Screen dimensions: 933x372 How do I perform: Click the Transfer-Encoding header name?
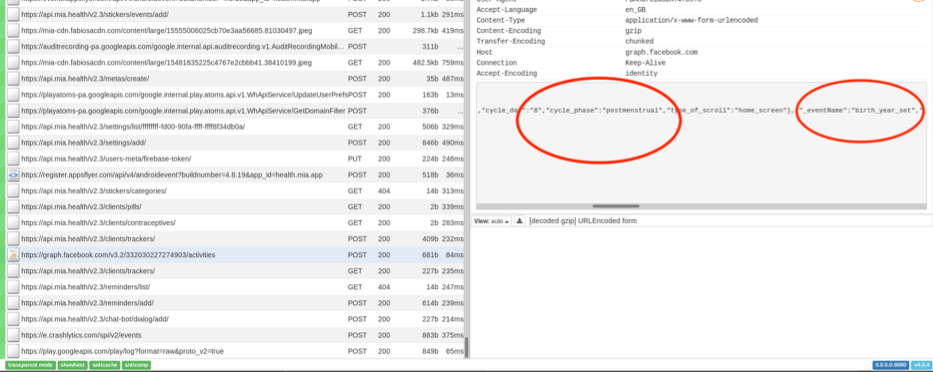[511, 42]
